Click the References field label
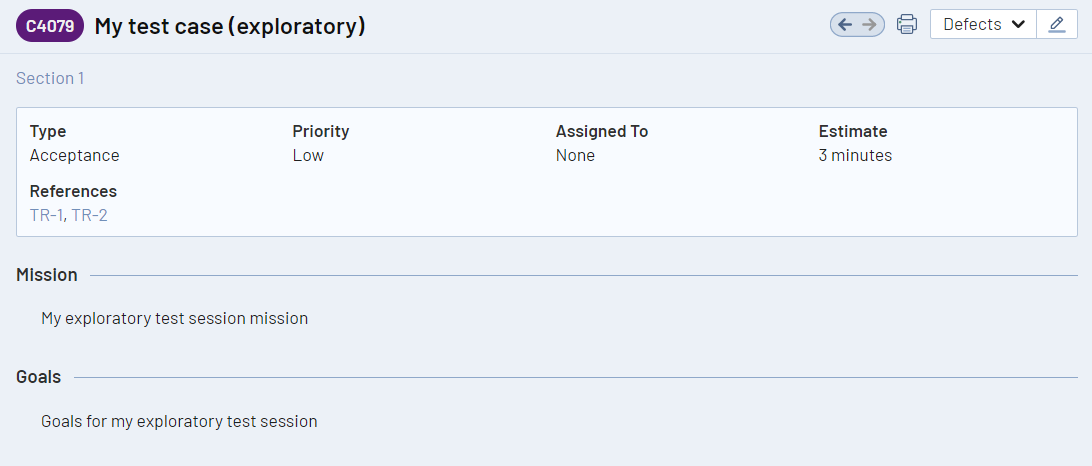 click(73, 191)
